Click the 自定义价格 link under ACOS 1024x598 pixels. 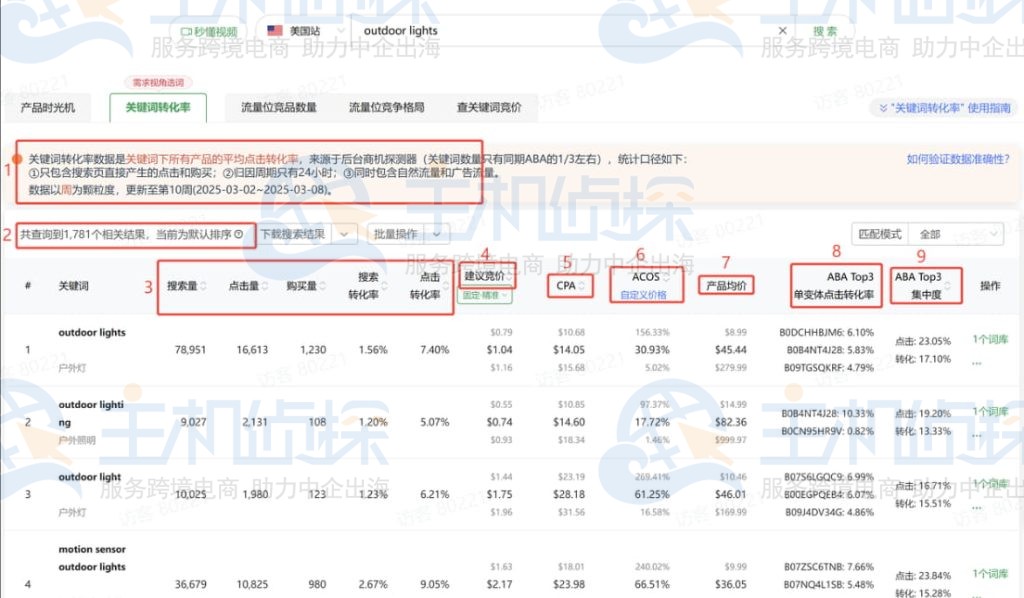pyautogui.click(x=645, y=296)
